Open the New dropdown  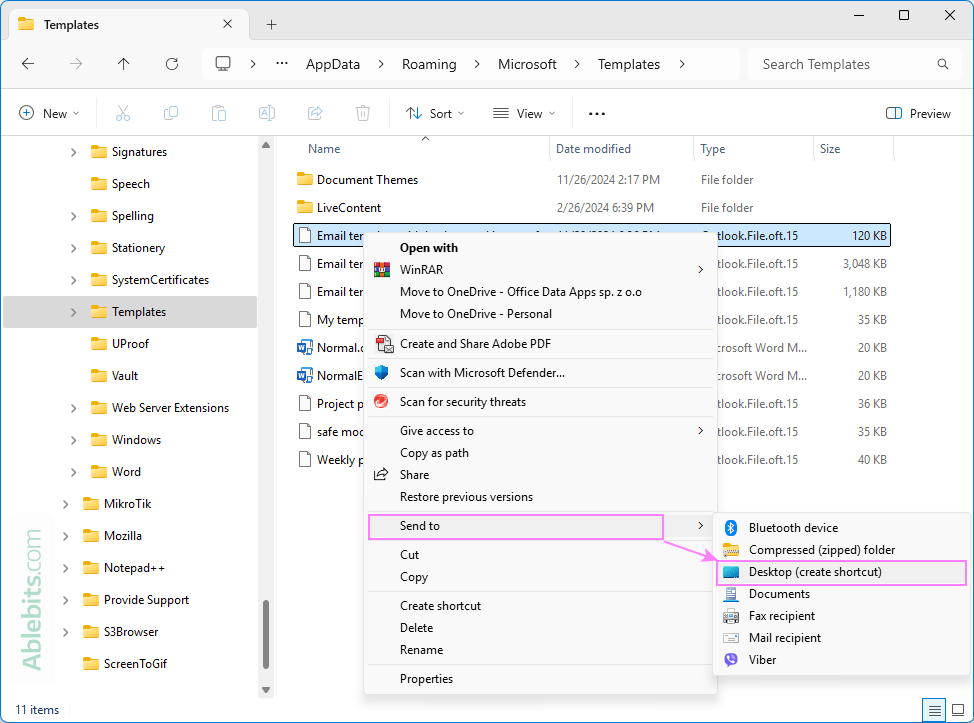click(x=49, y=114)
